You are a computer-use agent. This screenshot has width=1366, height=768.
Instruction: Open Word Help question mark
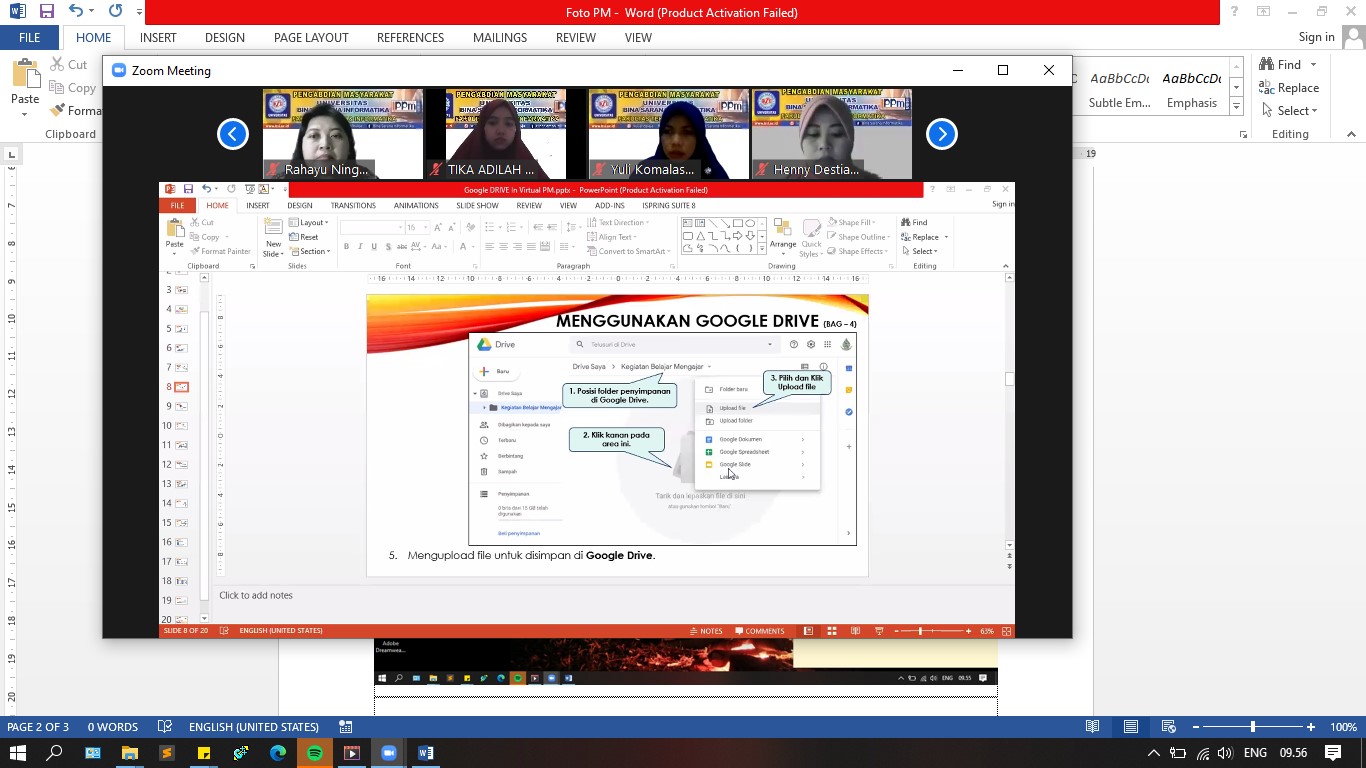coord(1235,12)
